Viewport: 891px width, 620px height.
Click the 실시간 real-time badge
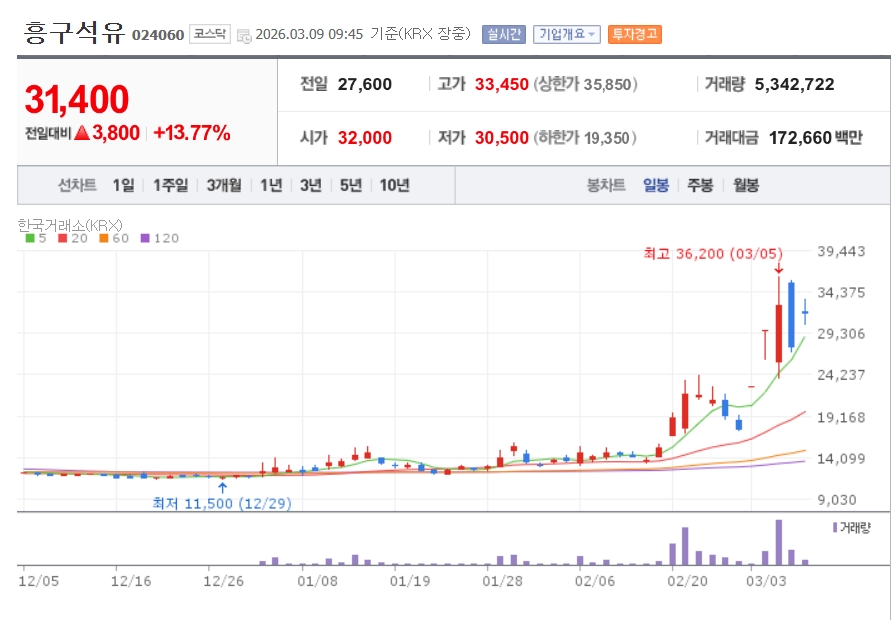pos(502,34)
